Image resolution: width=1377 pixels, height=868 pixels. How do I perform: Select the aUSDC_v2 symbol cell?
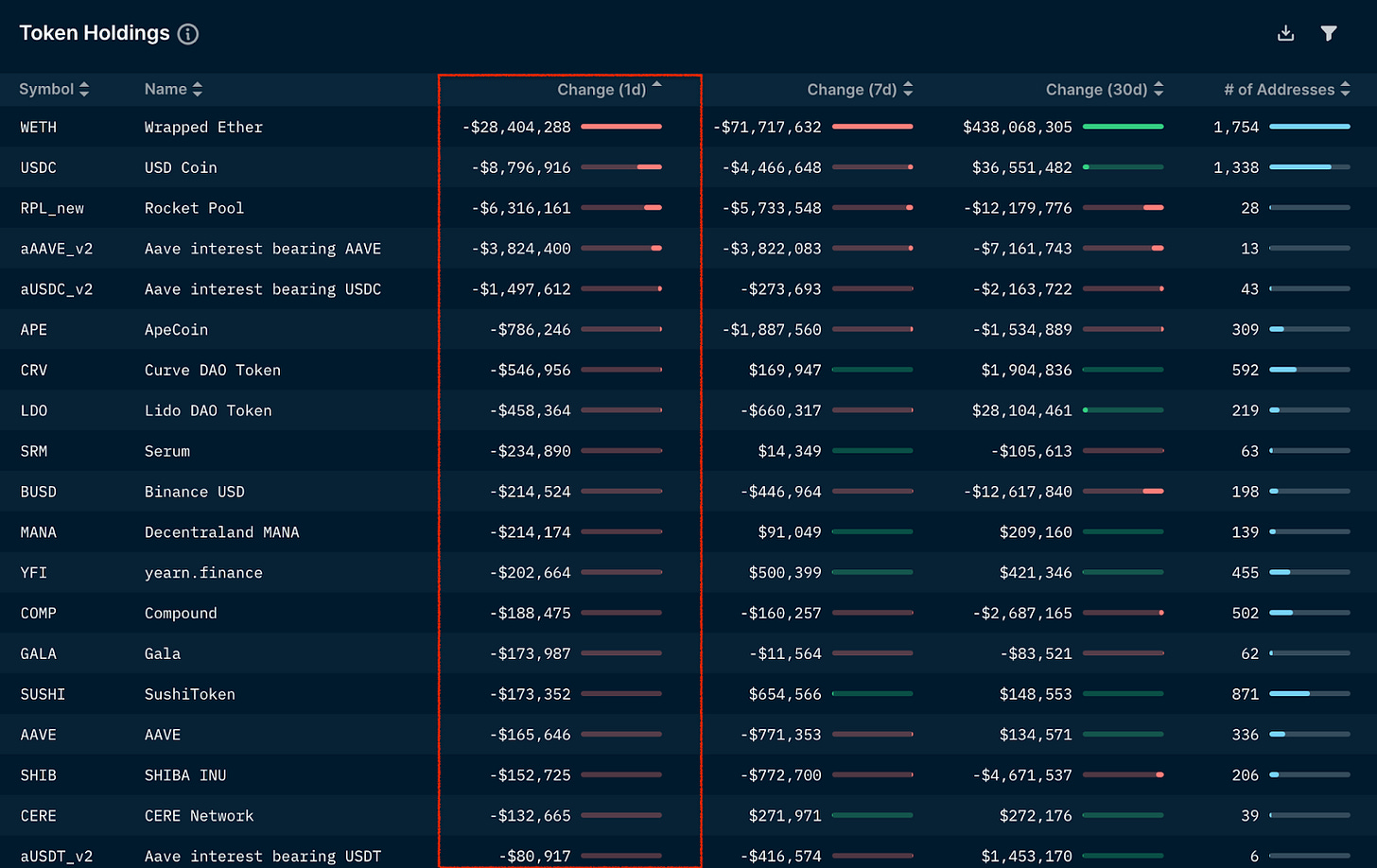click(x=57, y=289)
